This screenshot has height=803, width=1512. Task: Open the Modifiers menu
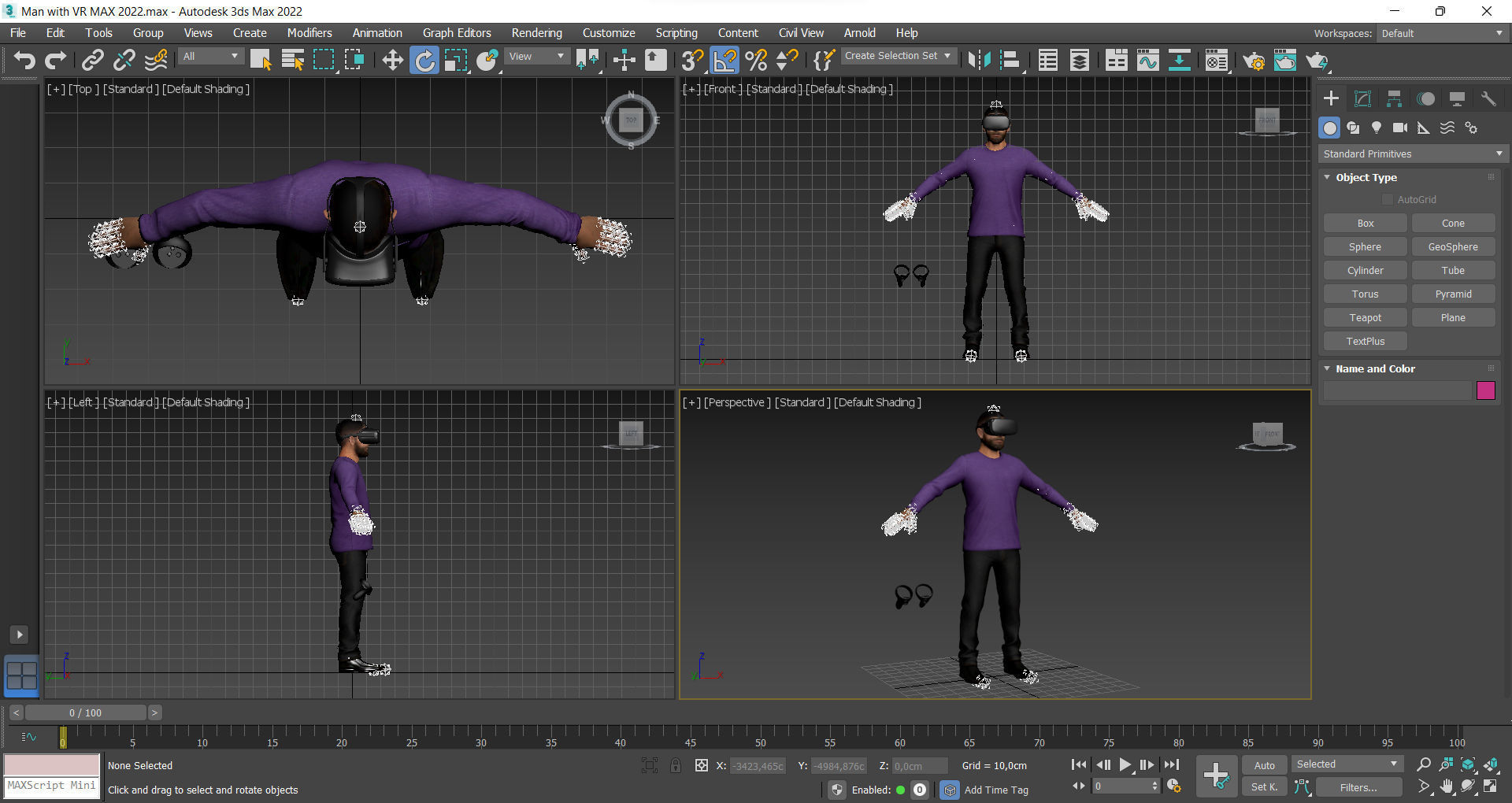(309, 33)
